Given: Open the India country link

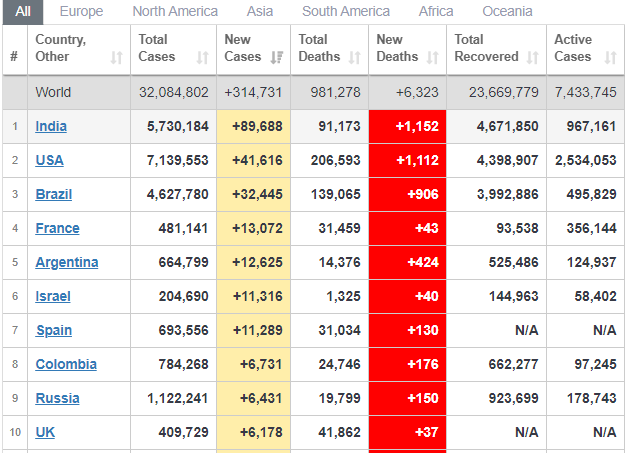Looking at the screenshot, I should click(x=52, y=126).
